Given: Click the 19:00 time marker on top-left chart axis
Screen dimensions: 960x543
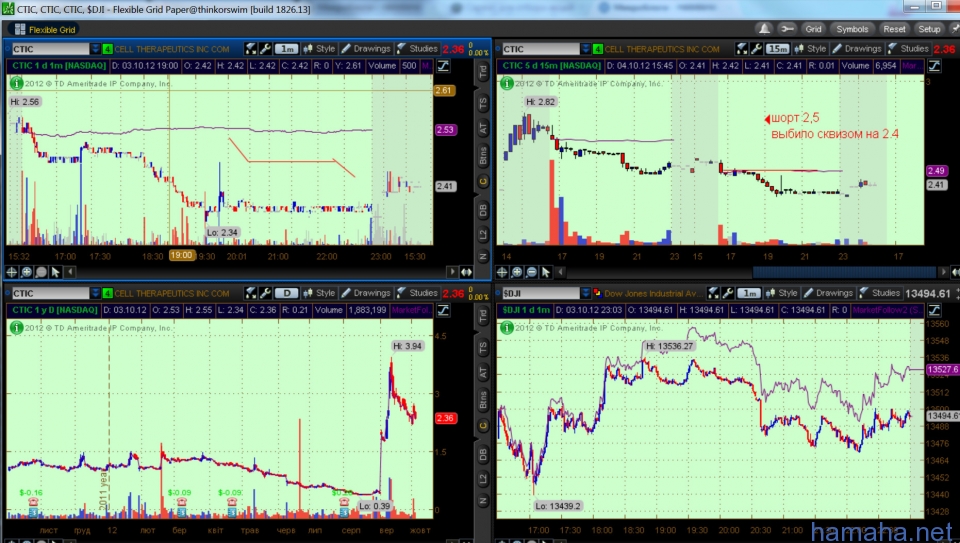Looking at the screenshot, I should coord(182,256).
